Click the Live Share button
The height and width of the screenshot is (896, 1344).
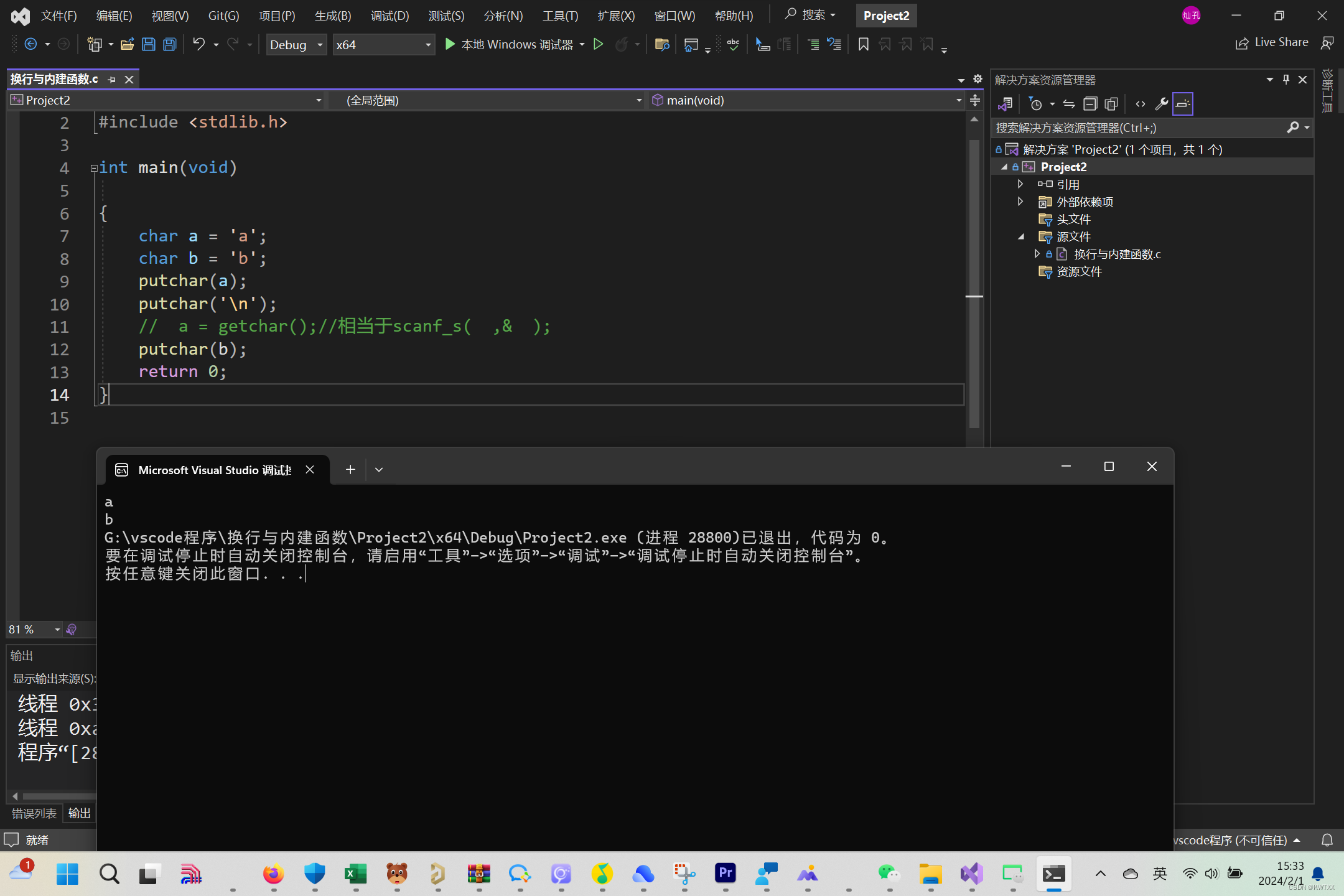point(1272,42)
